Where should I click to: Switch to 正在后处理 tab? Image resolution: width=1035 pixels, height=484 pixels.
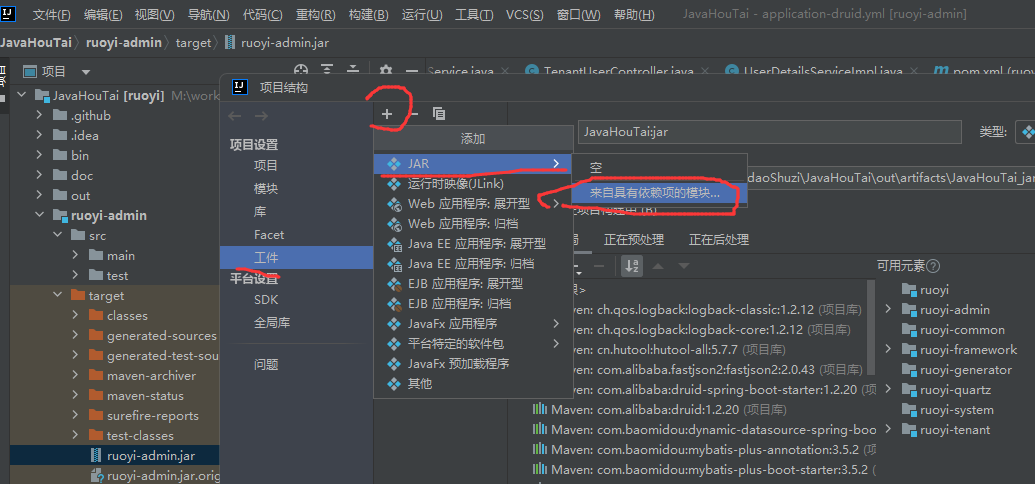(719, 240)
